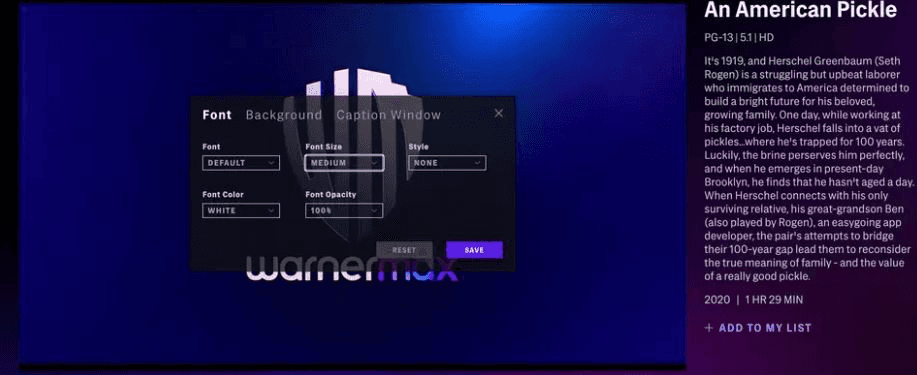Close the caption settings dialog
The height and width of the screenshot is (375, 917).
(498, 113)
